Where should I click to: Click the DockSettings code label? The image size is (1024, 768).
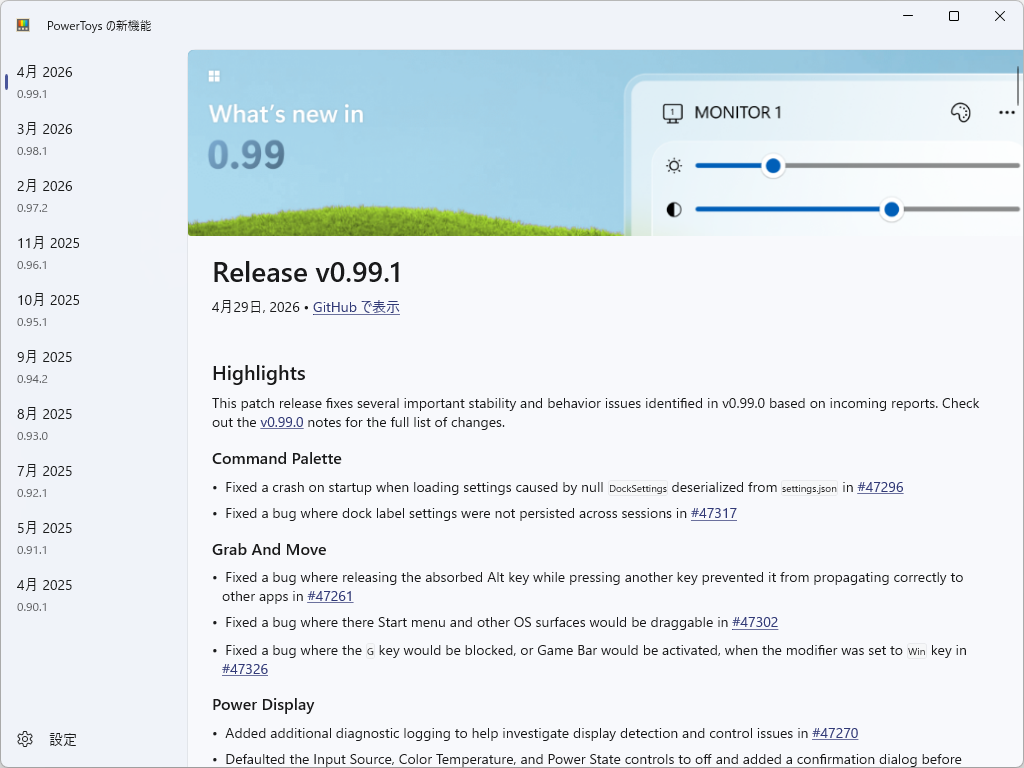638,488
